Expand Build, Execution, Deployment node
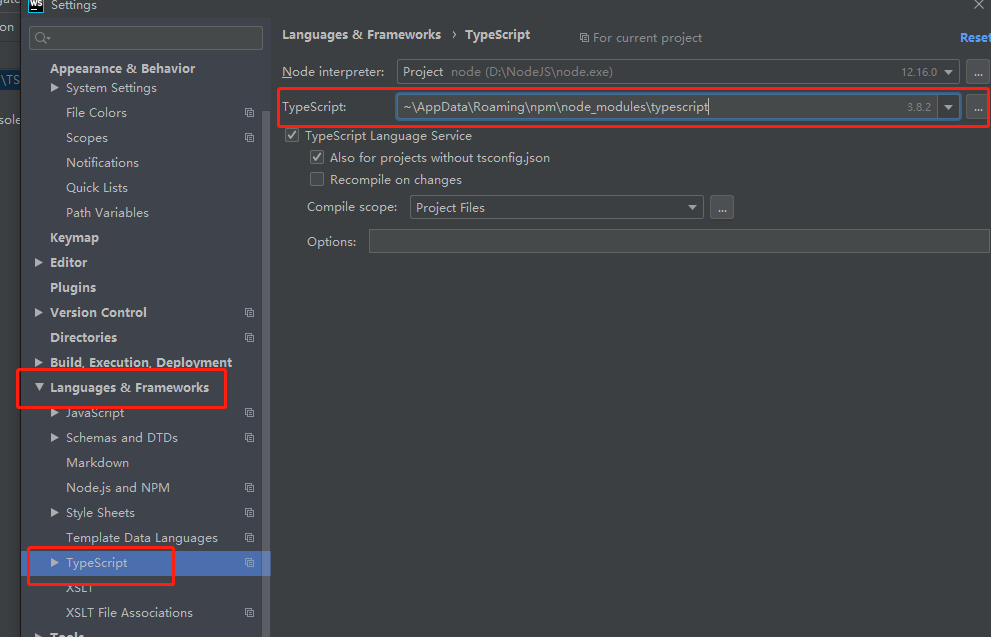Image resolution: width=991 pixels, height=637 pixels. 39,362
